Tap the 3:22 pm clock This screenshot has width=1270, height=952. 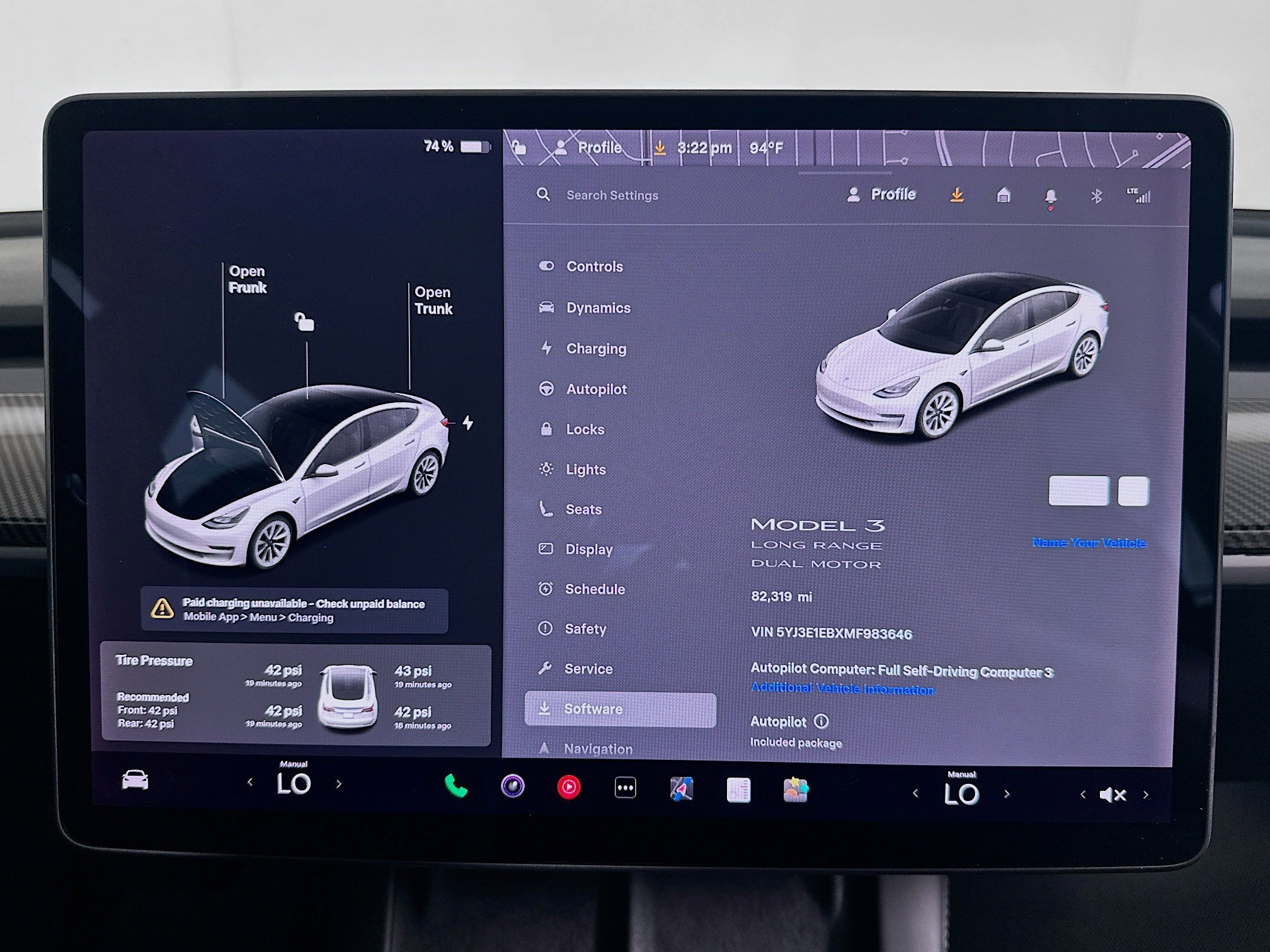point(704,148)
